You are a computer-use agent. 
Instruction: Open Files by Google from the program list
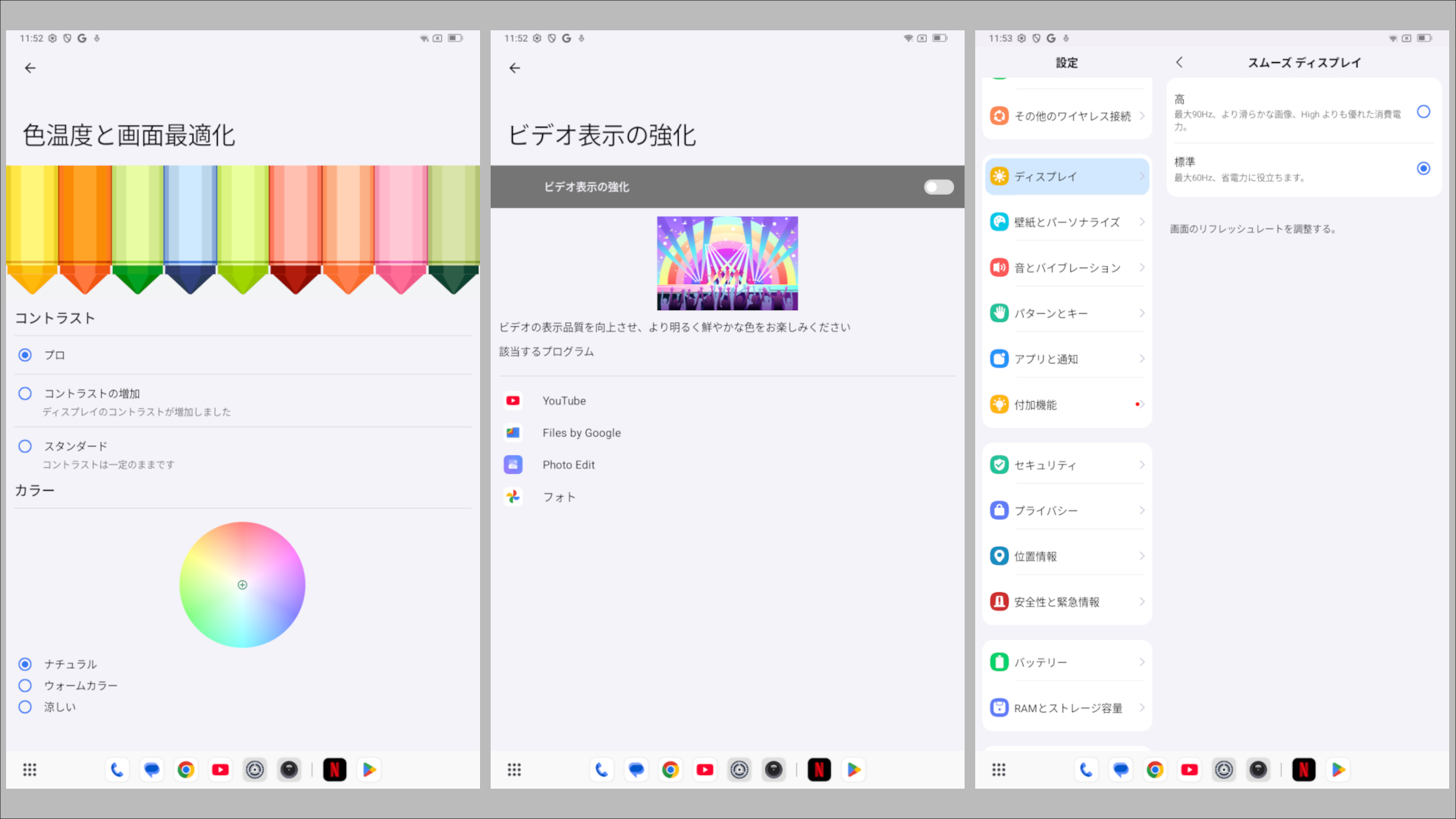pos(581,432)
